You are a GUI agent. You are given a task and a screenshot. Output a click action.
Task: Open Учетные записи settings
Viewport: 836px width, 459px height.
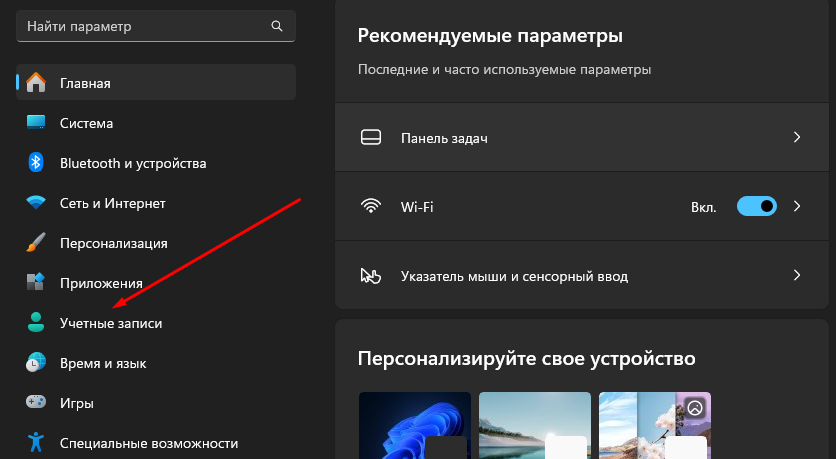(x=156, y=323)
